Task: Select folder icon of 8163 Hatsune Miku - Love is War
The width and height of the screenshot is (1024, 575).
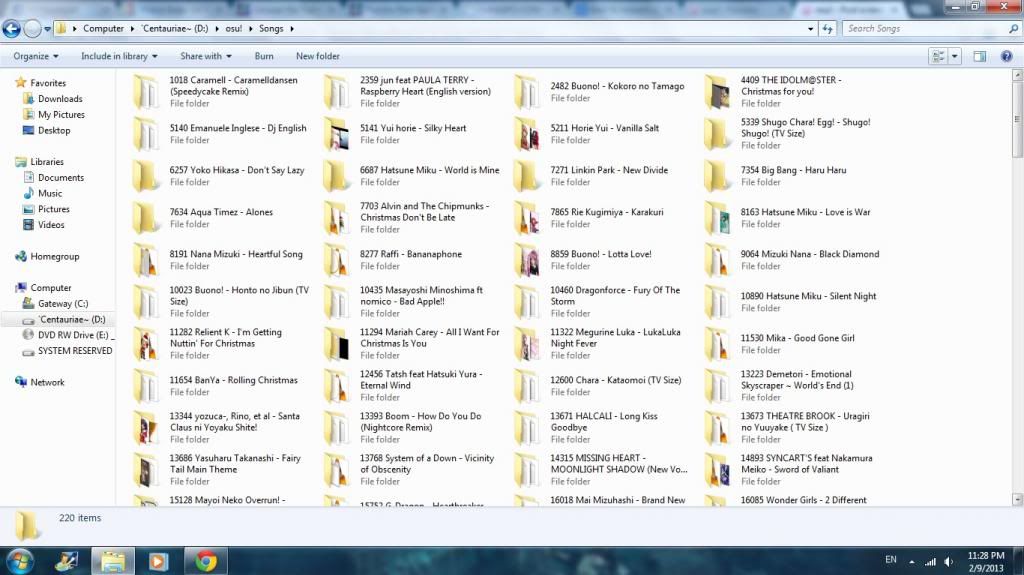Action: coord(717,218)
